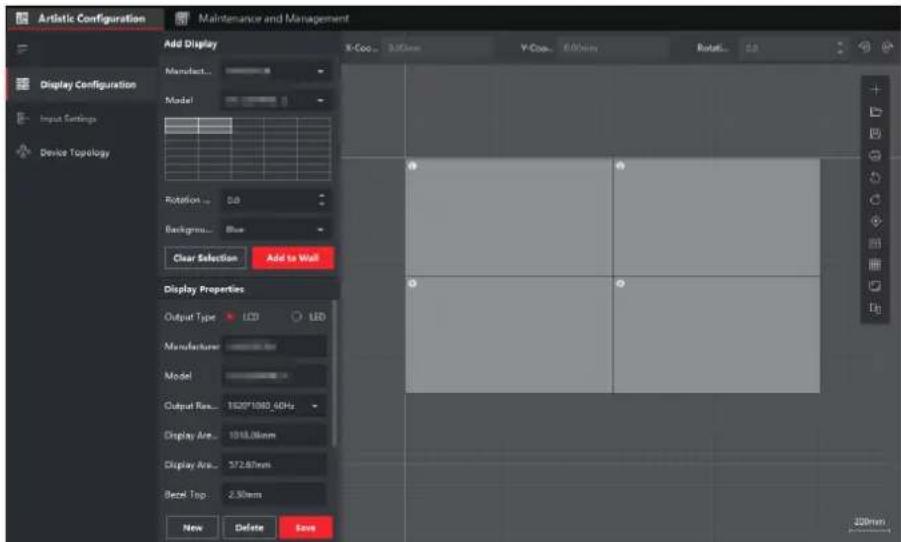This screenshot has width=901, height=542.
Task: Open the Model dropdown under Add Display
Action: pyautogui.click(x=275, y=101)
